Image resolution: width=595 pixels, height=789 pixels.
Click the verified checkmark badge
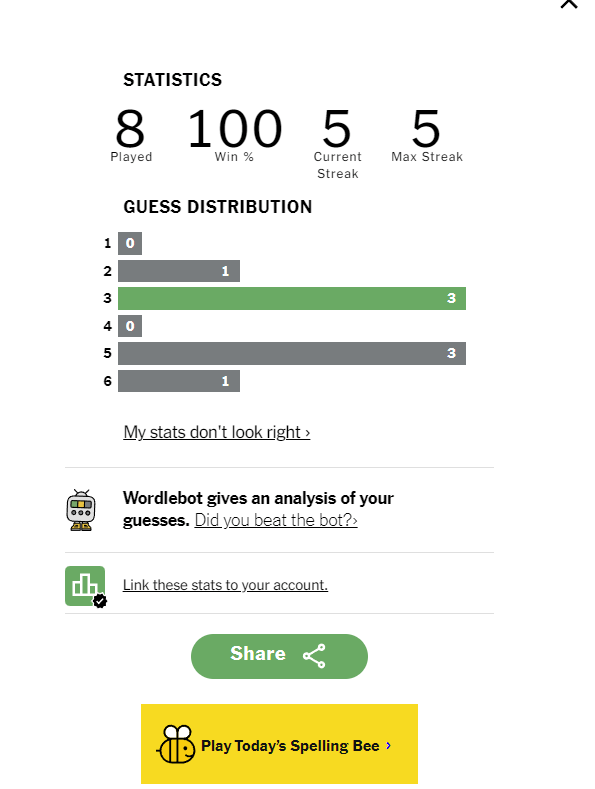tap(100, 600)
